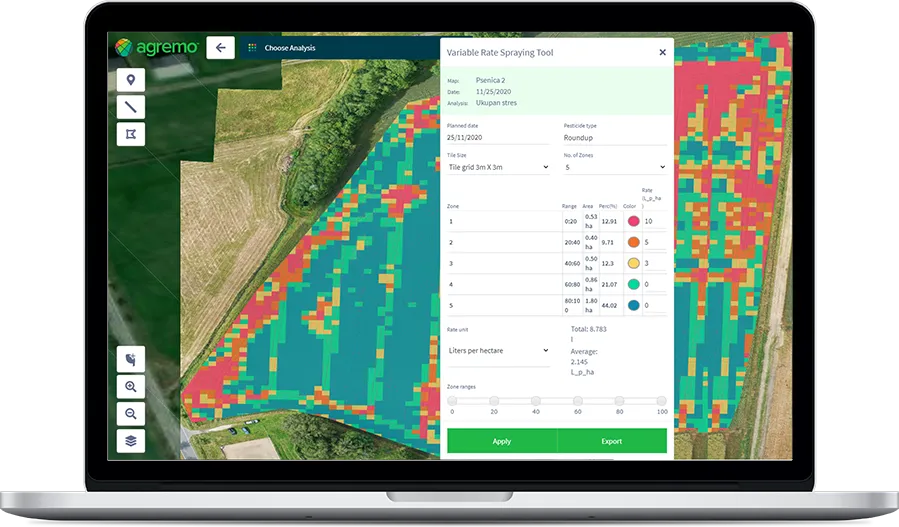Click the zone ranges slider handle at 60
Screen dimensions: 899x527
(x=578, y=400)
